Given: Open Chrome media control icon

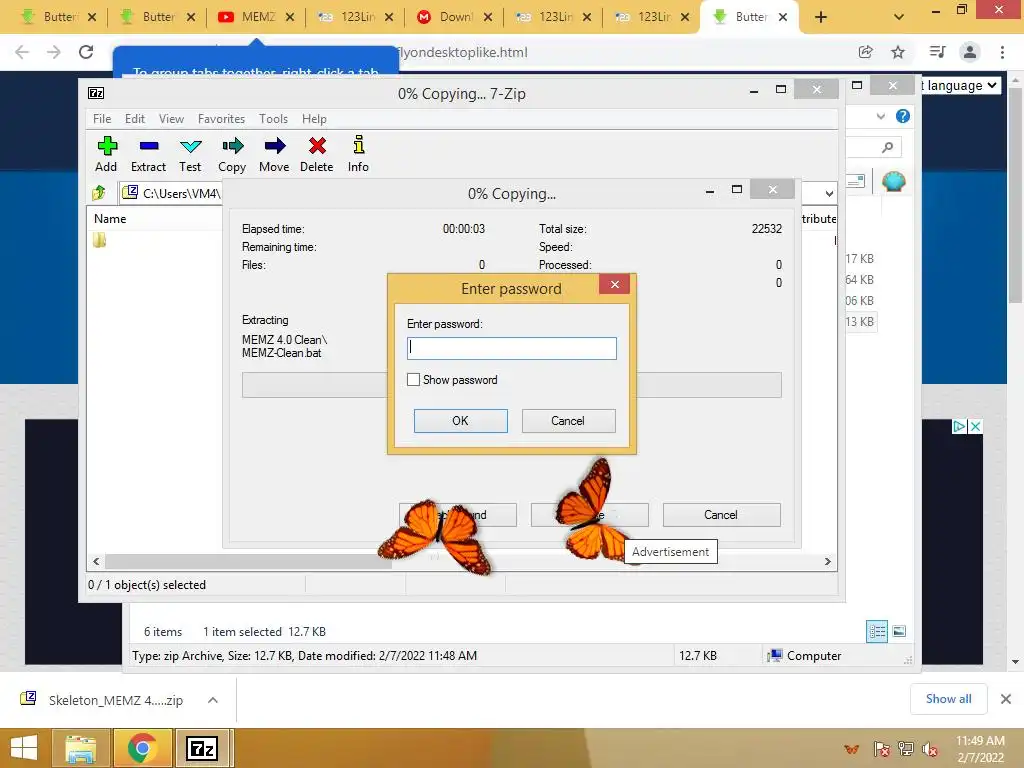Looking at the screenshot, I should (x=937, y=52).
